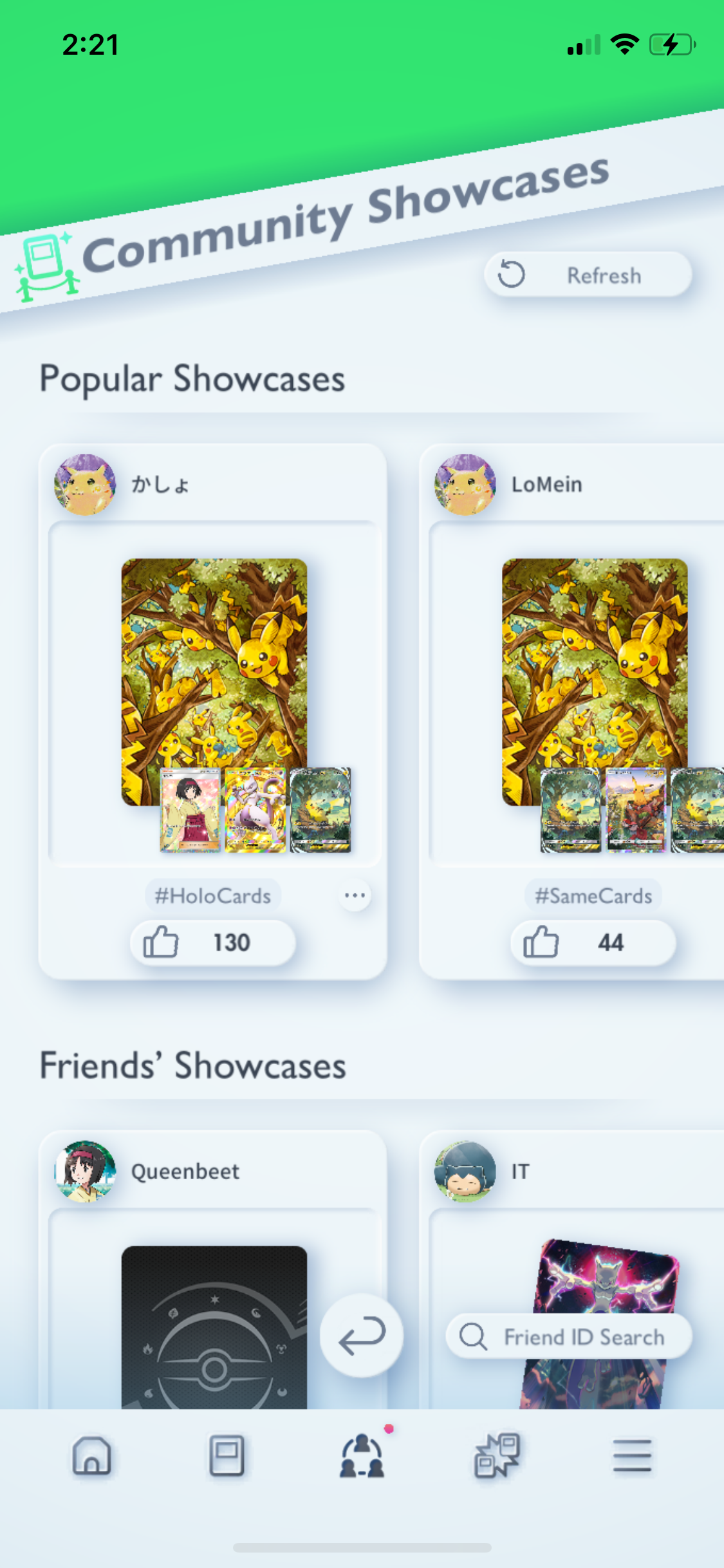This screenshot has width=724, height=1568.
Task: Like LoMein's showcase with 44 likes
Action: pos(593,942)
